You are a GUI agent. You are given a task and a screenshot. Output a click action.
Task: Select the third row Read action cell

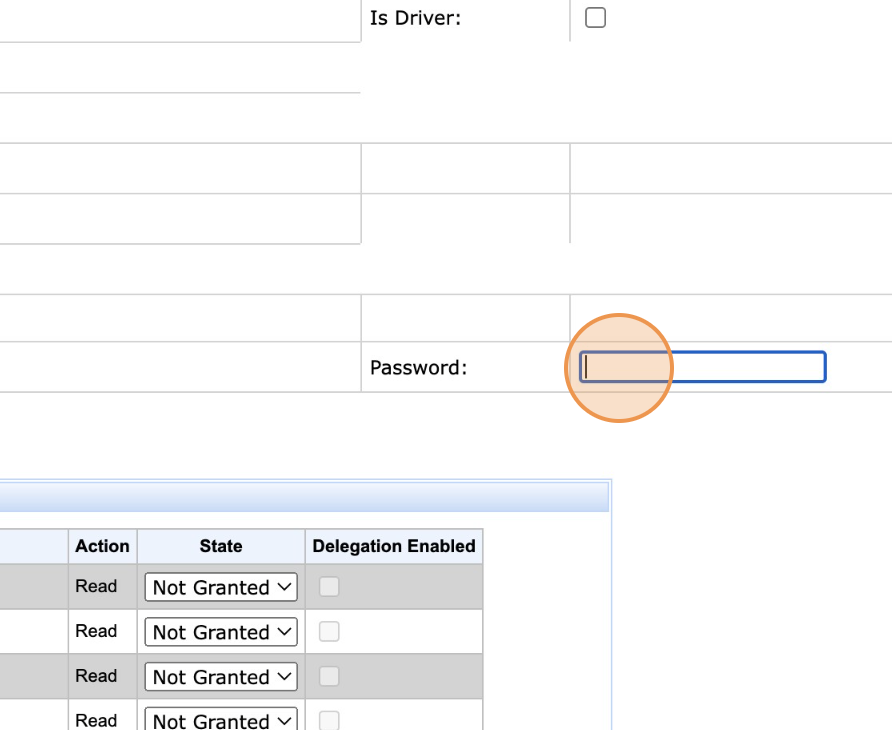pyautogui.click(x=96, y=676)
